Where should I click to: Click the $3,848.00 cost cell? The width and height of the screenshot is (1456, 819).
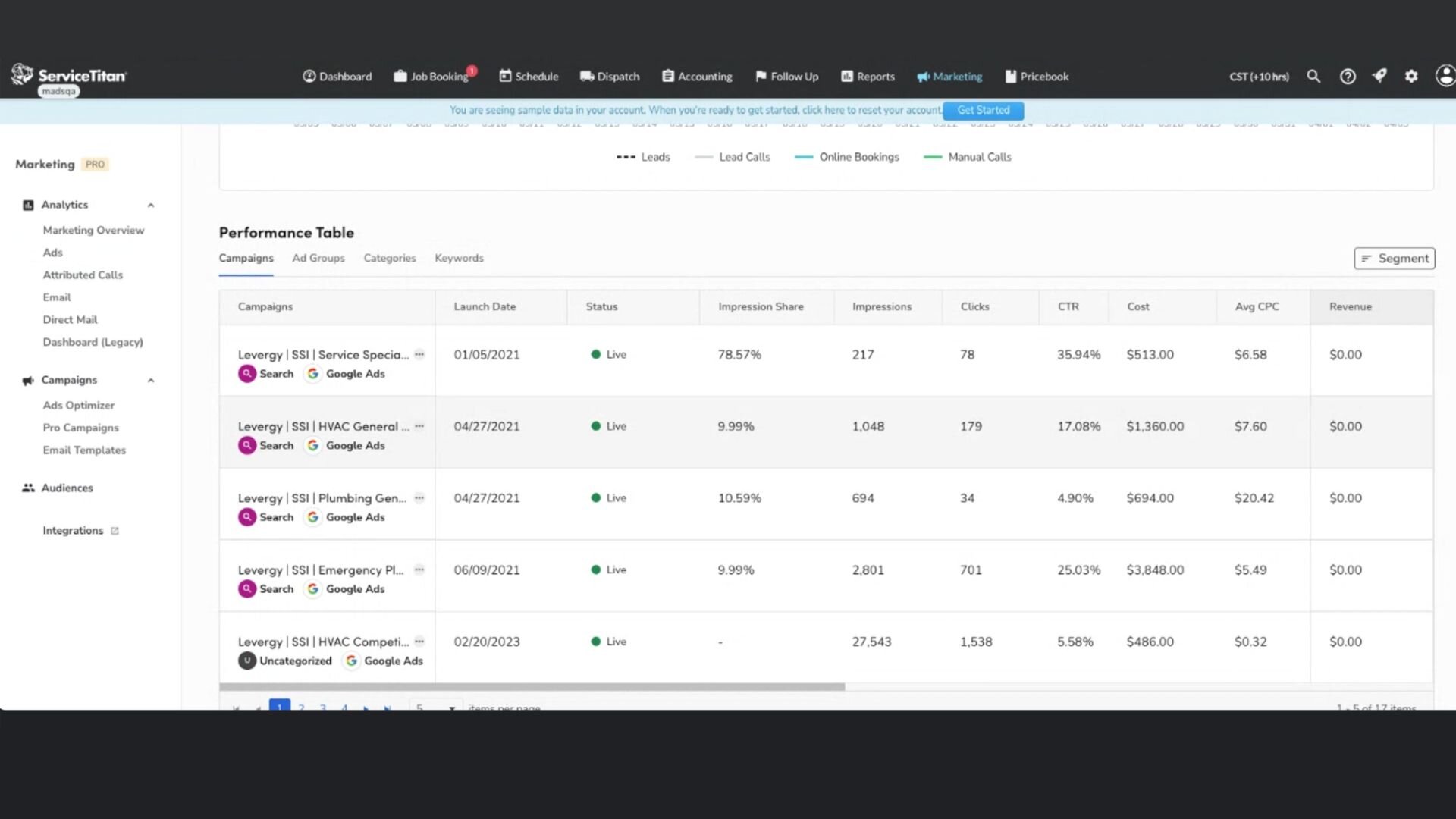pyautogui.click(x=1155, y=570)
